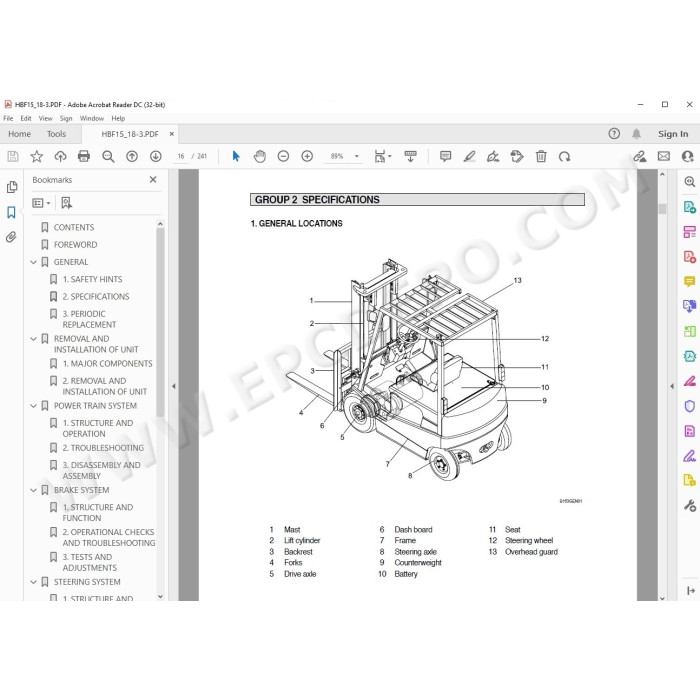The height and width of the screenshot is (700, 700).
Task: Share a link to this file
Action: click(x=640, y=156)
